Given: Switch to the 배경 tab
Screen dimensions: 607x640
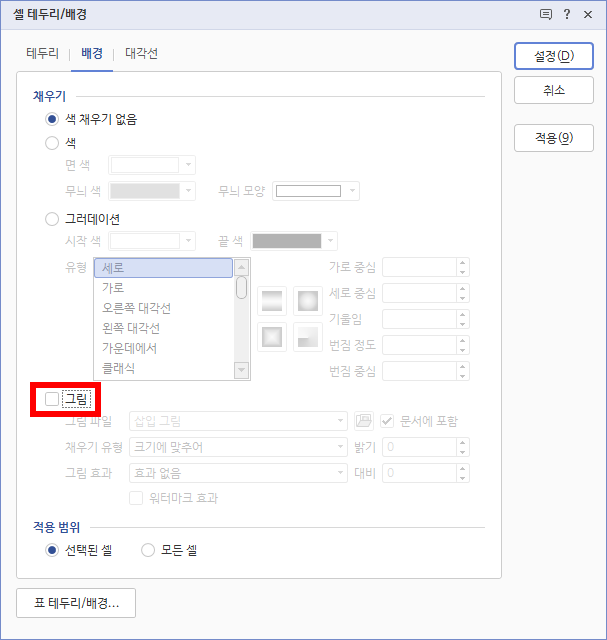Looking at the screenshot, I should 92,53.
